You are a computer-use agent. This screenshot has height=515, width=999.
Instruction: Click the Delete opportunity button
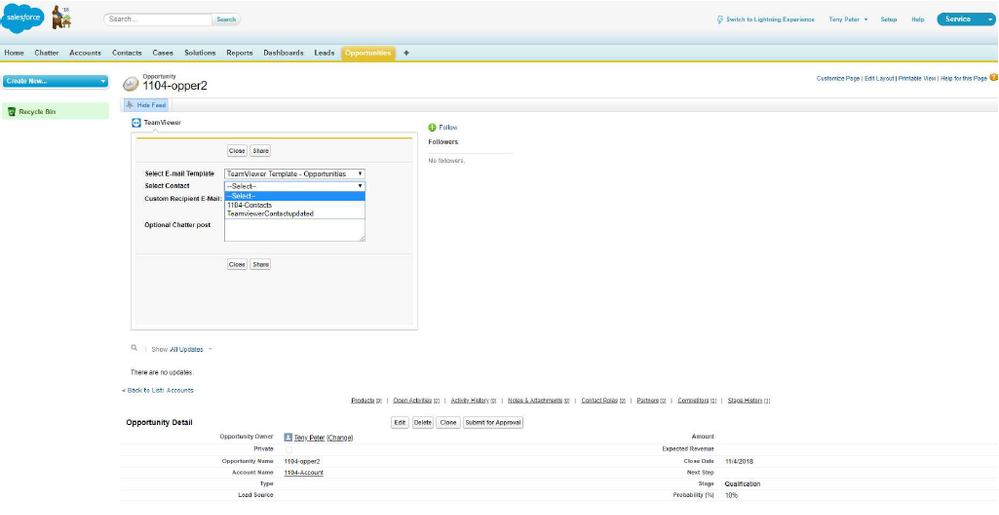pos(422,423)
